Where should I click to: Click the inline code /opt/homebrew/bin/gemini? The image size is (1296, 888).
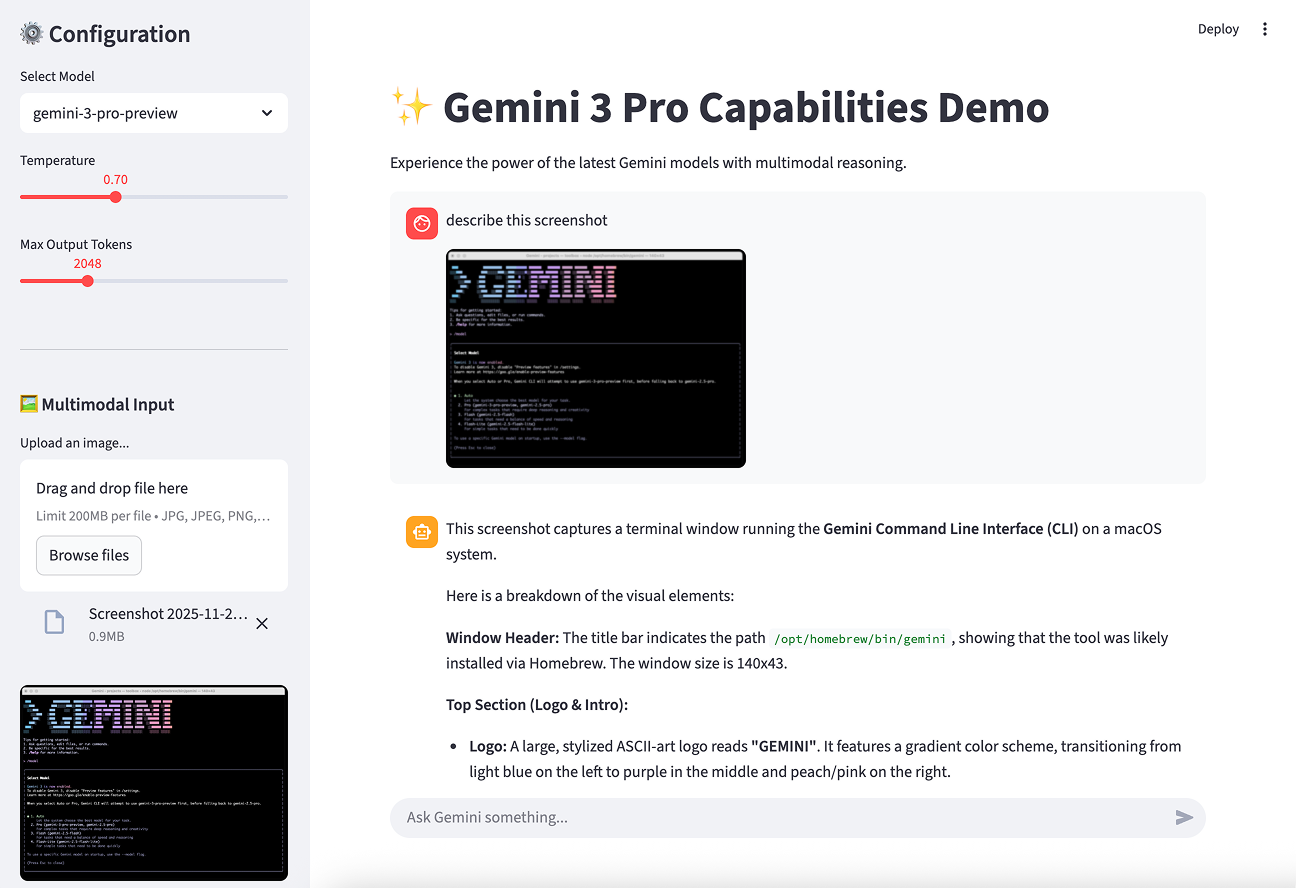[x=860, y=638]
